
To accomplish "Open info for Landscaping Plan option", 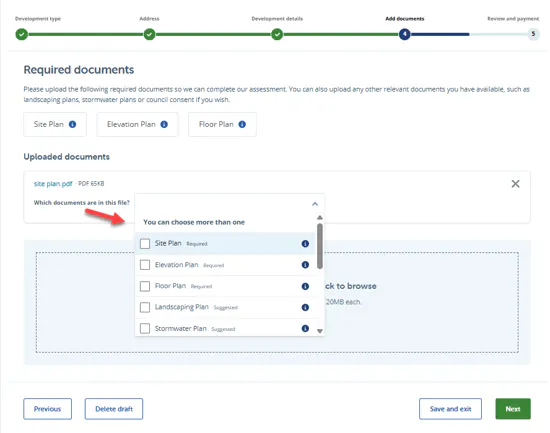I will (305, 307).
